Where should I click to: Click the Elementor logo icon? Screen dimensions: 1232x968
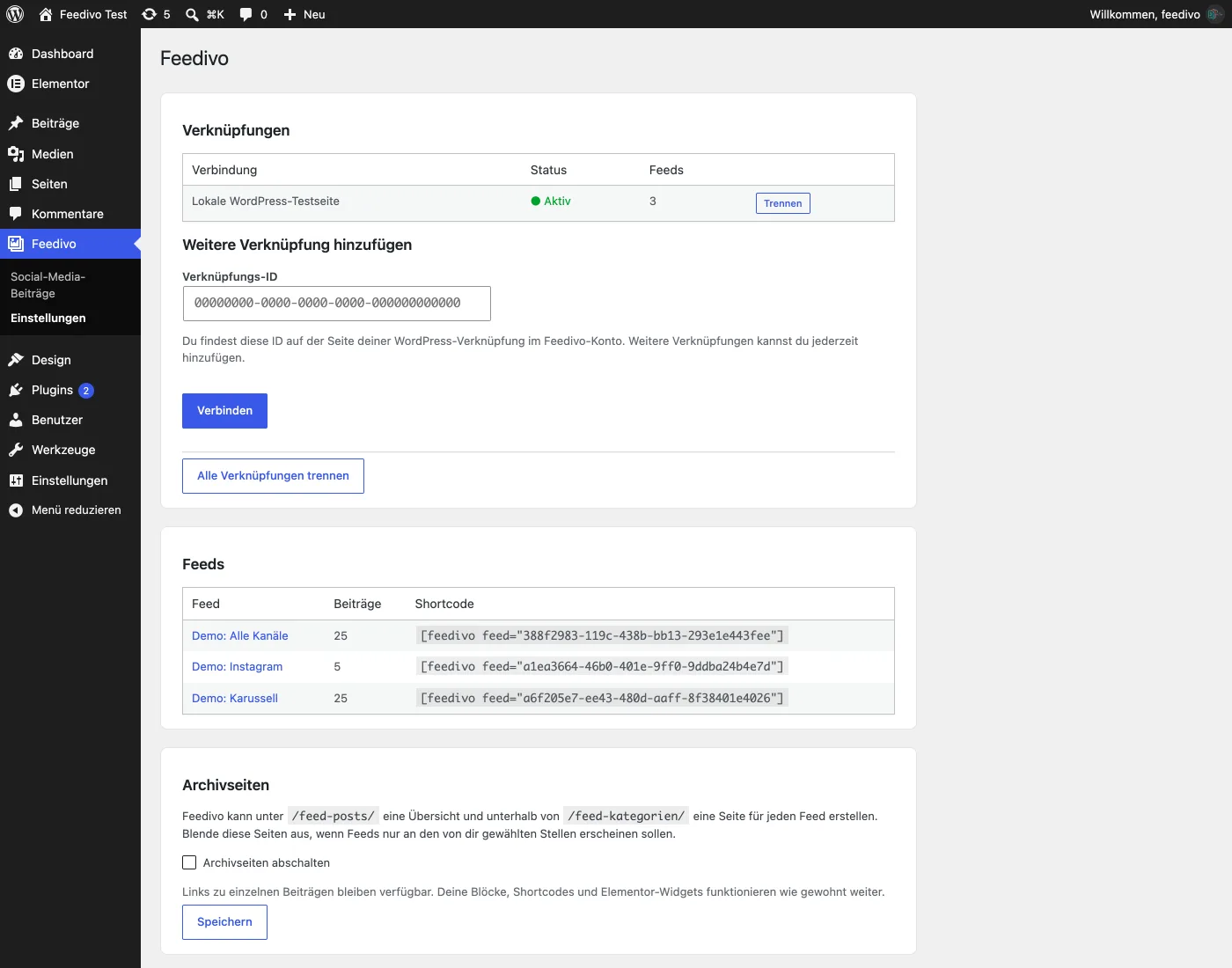16,84
